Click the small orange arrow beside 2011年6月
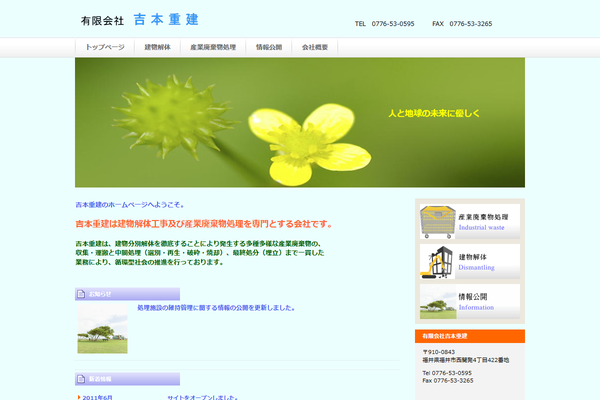The width and height of the screenshot is (600, 400). (79, 397)
